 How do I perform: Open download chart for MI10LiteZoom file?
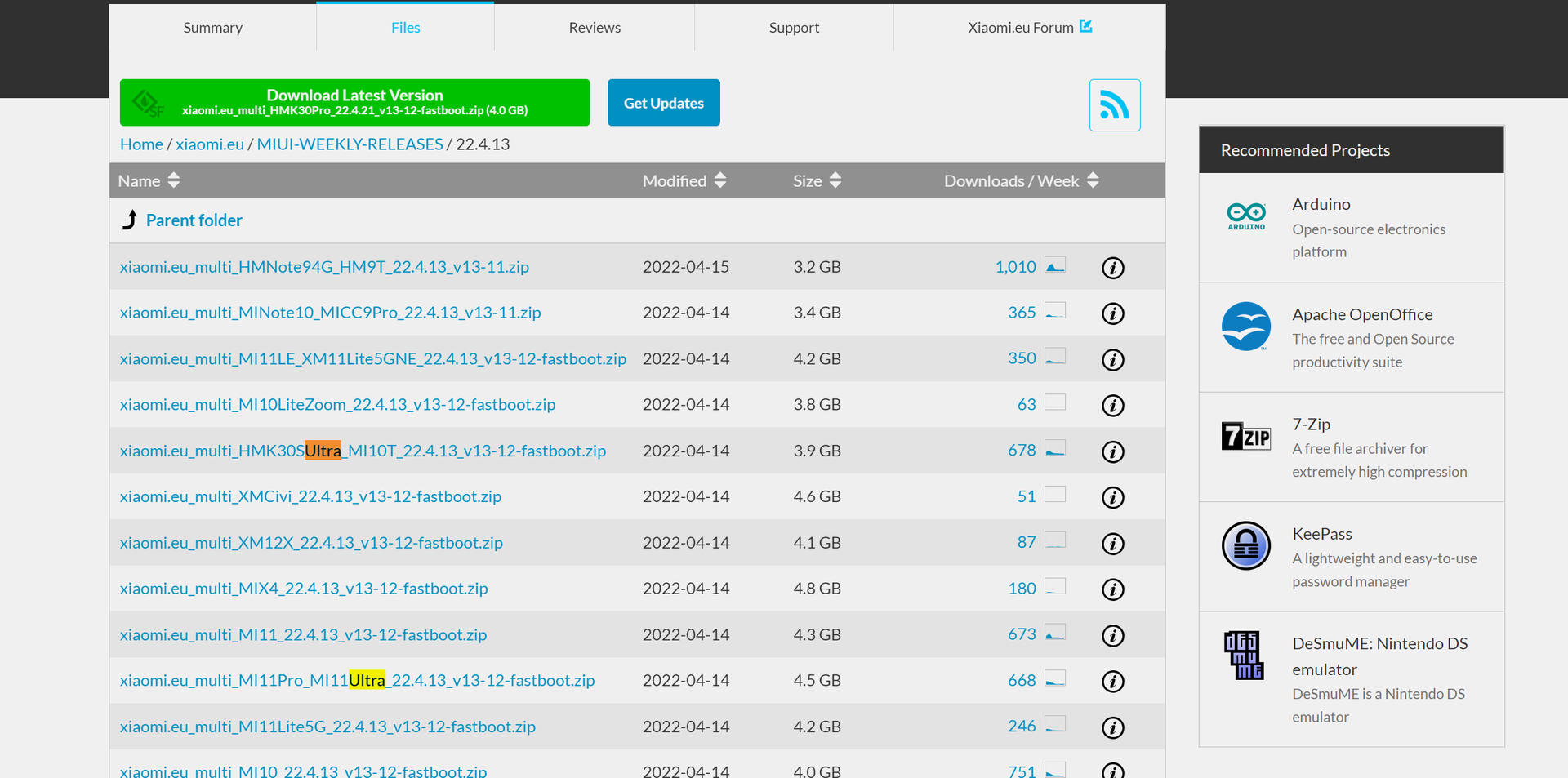[1055, 402]
